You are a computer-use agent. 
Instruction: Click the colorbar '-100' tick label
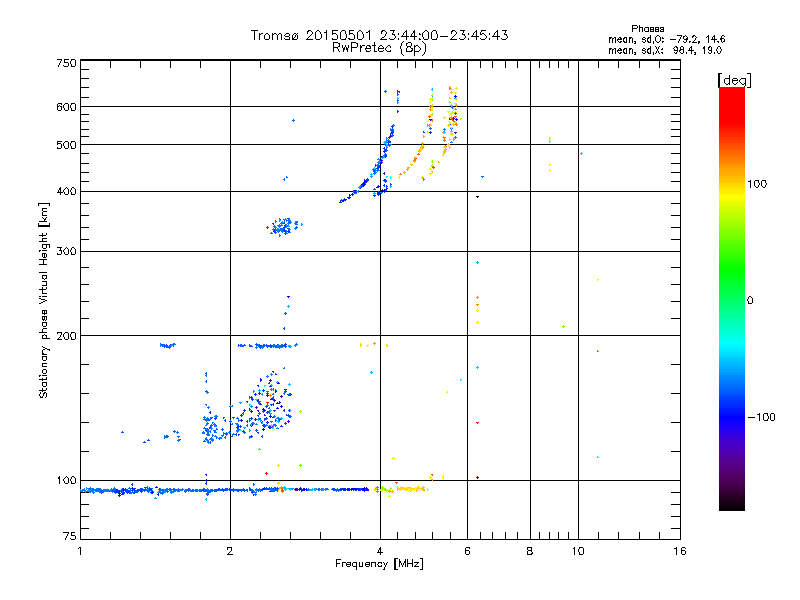(x=762, y=417)
